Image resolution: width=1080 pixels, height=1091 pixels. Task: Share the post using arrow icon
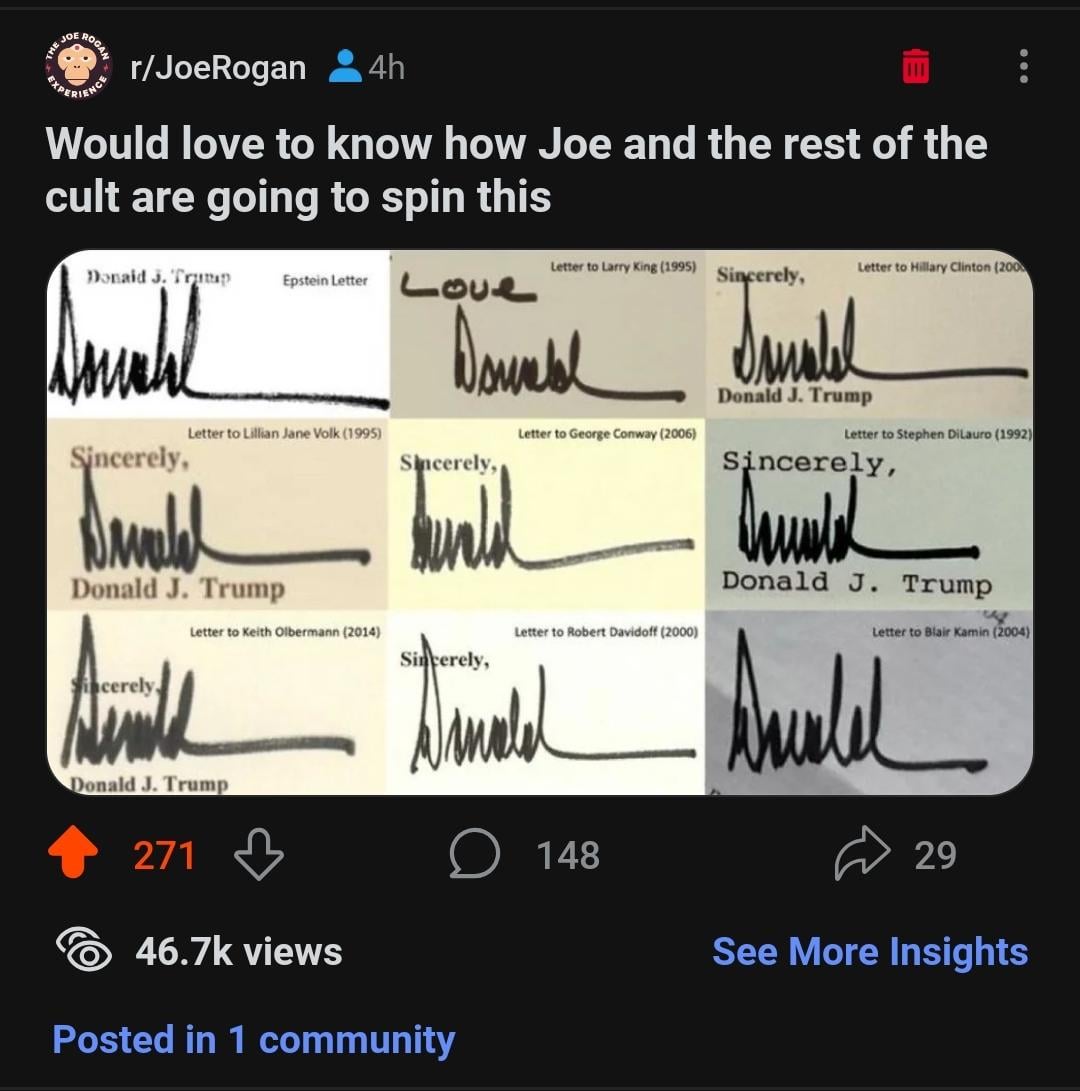[x=862, y=853]
